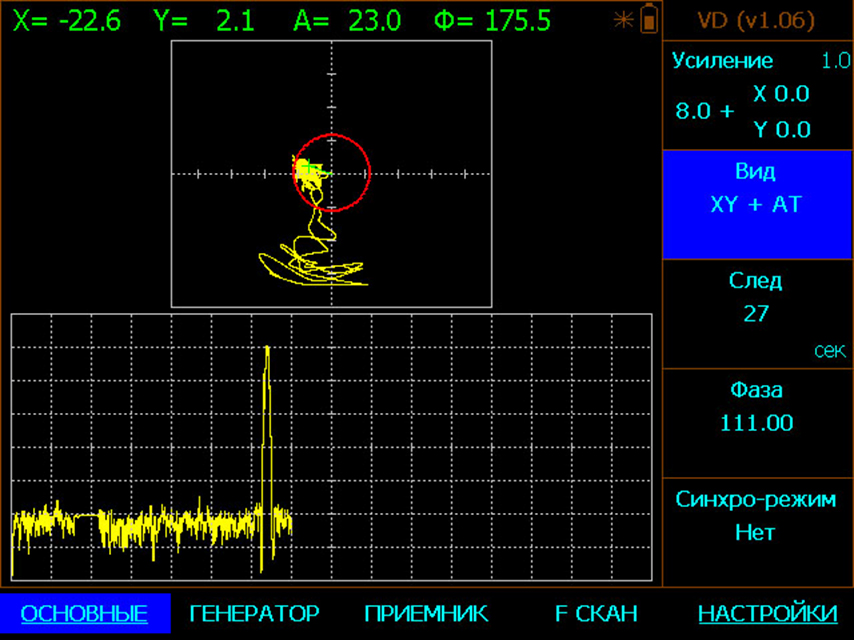Select the Вид XY + AT view option
The width and height of the screenshot is (854, 640).
point(758,205)
